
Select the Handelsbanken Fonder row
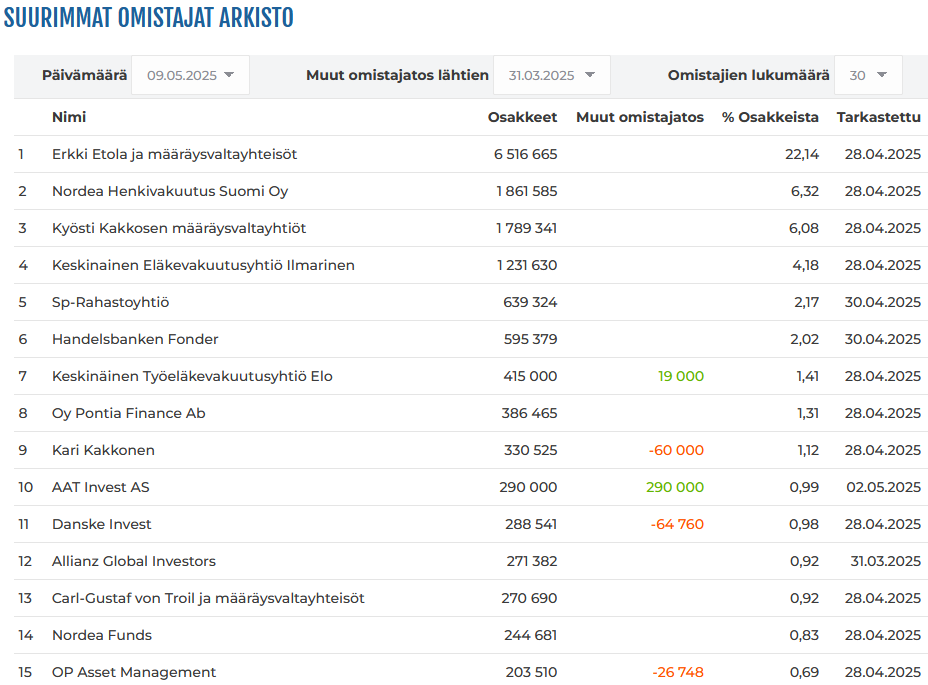[x=471, y=339]
